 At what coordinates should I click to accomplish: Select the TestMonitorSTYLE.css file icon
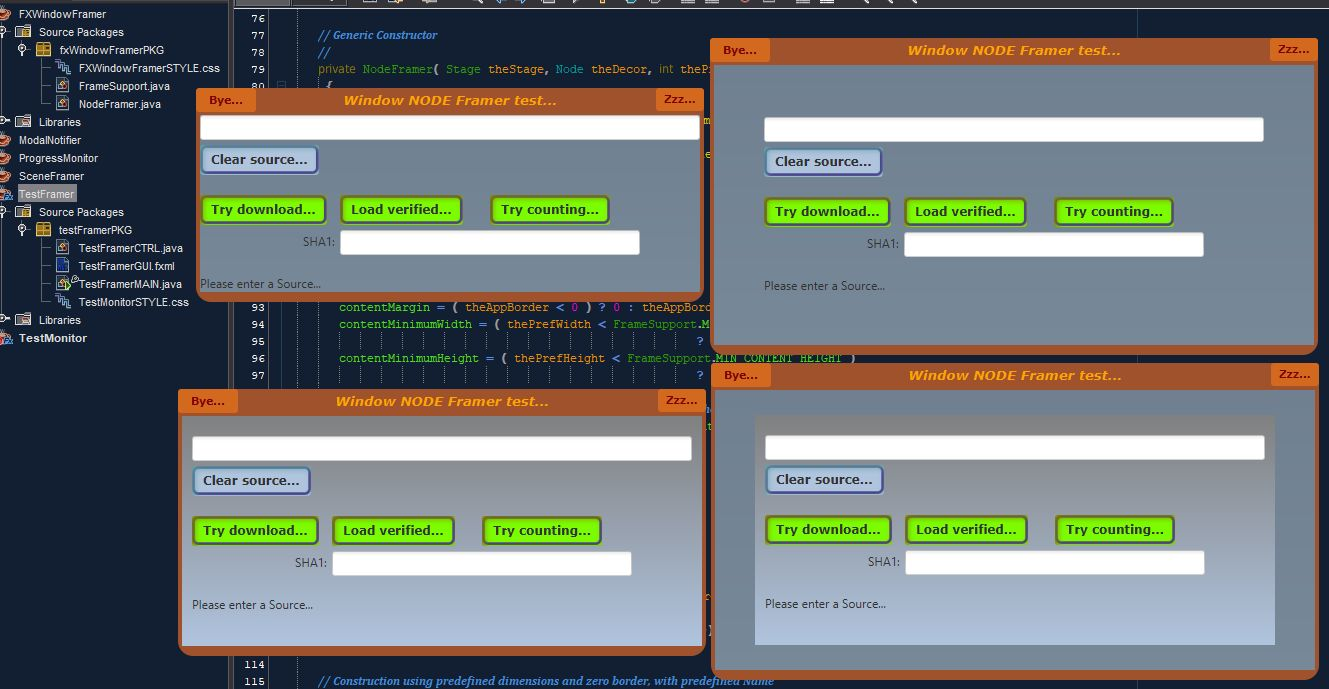pyautogui.click(x=63, y=302)
